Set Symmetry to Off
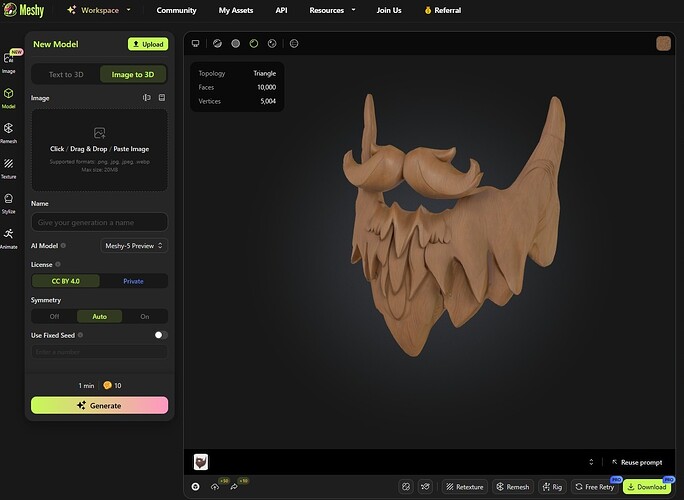Image resolution: width=684 pixels, height=500 pixels. point(54,316)
